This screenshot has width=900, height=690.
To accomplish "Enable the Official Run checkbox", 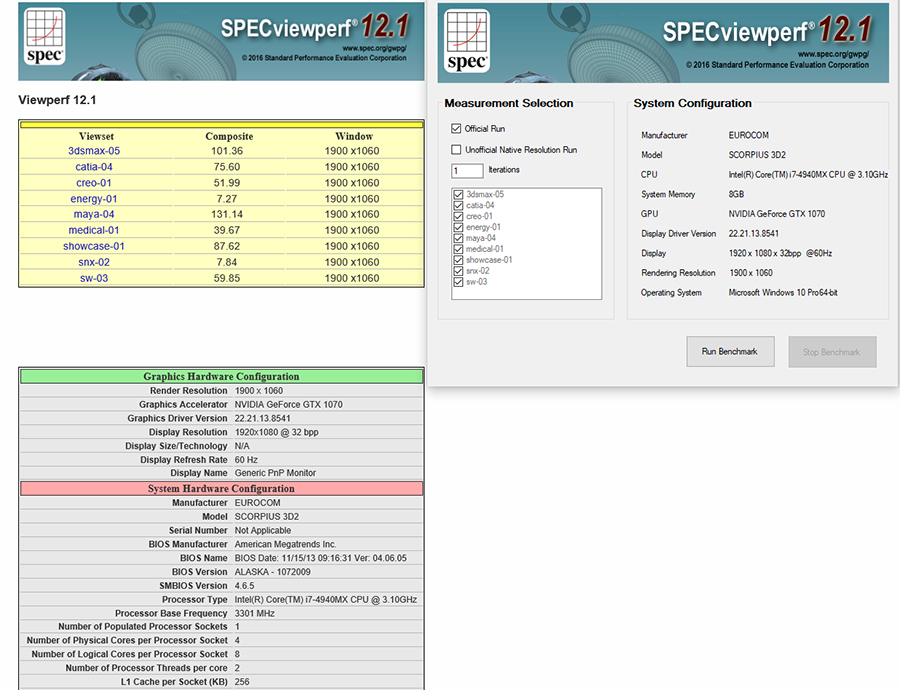I will 457,129.
